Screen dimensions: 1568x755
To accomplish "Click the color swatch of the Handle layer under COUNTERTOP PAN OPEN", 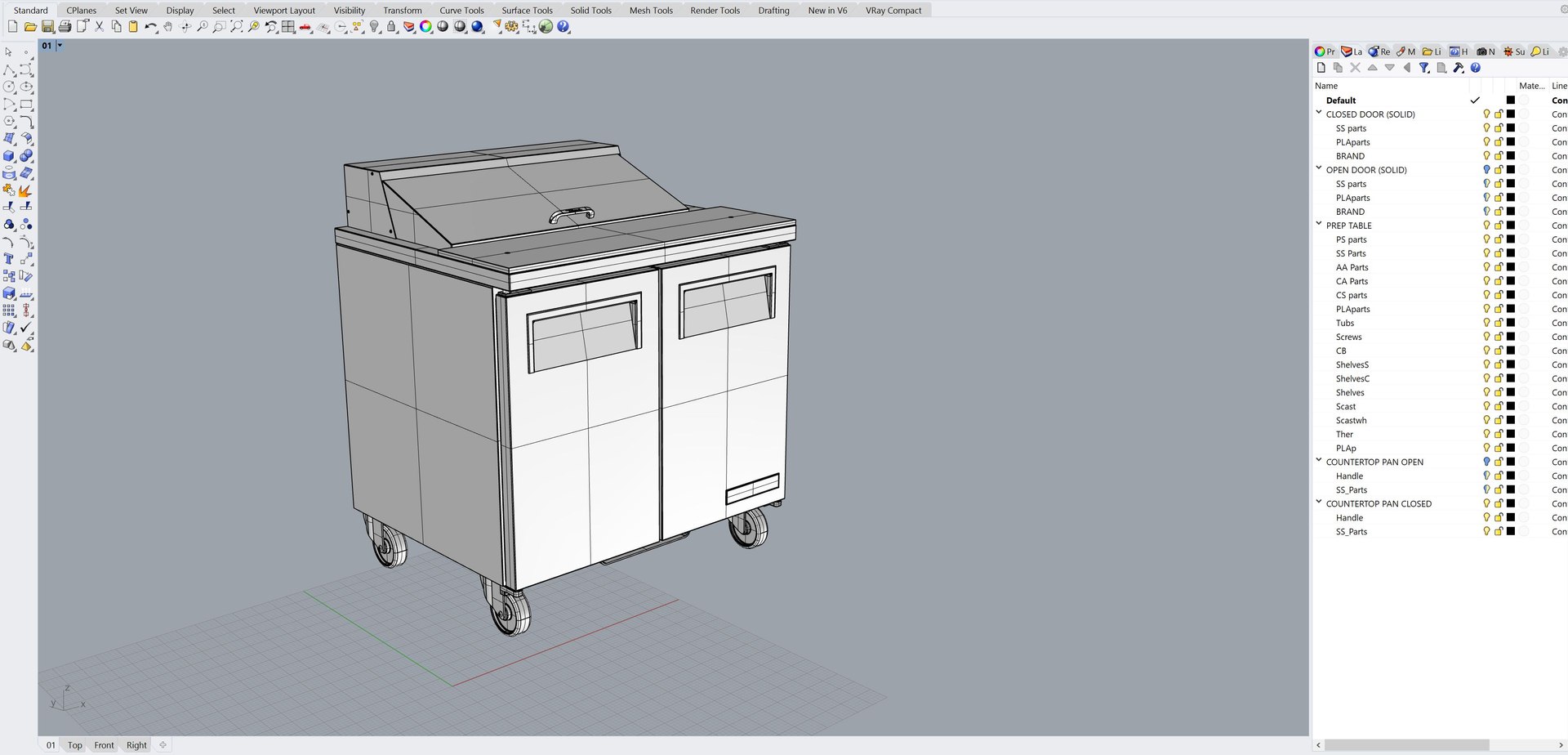I will pyautogui.click(x=1511, y=476).
